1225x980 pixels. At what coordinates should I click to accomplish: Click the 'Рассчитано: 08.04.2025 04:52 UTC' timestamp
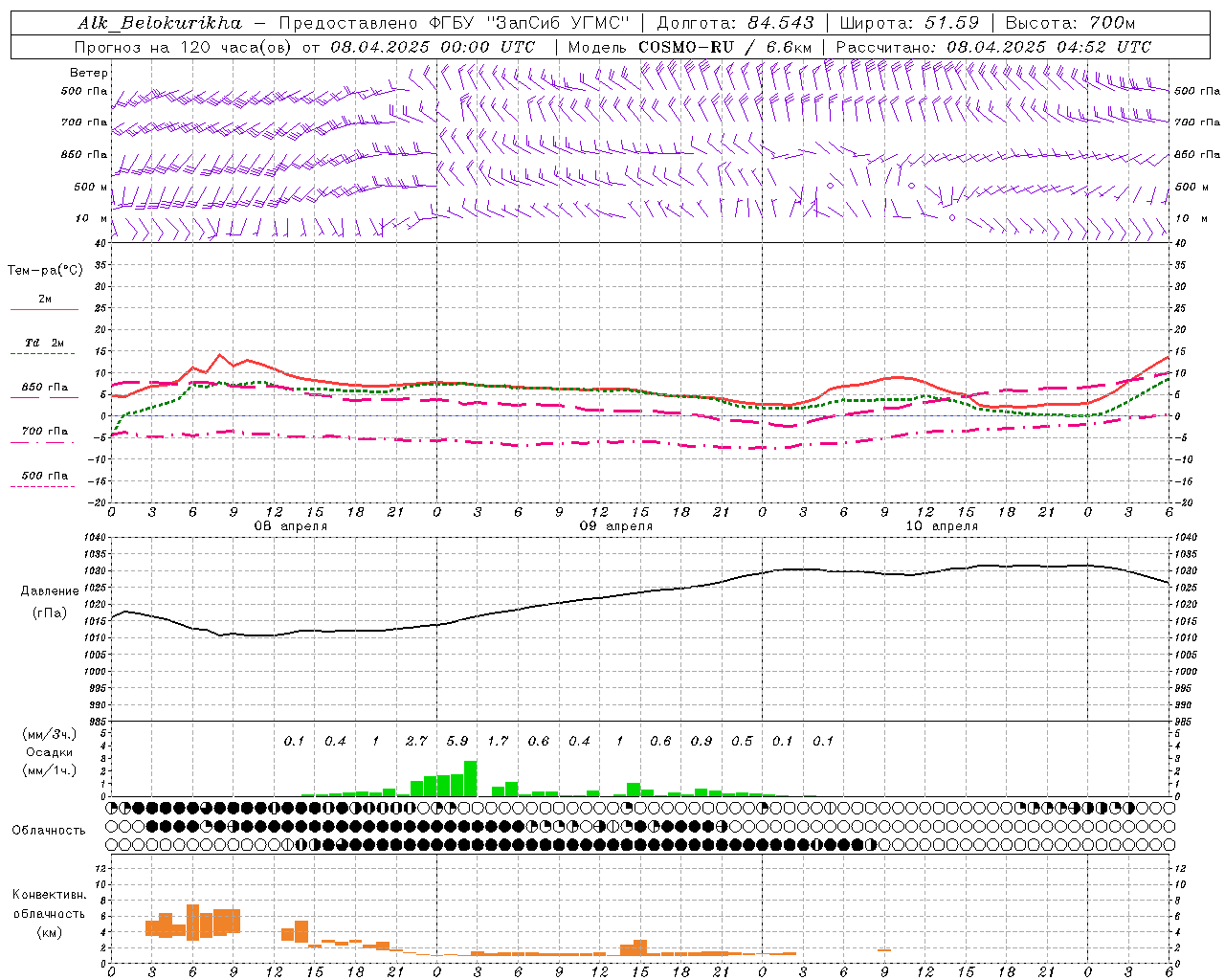click(x=993, y=47)
